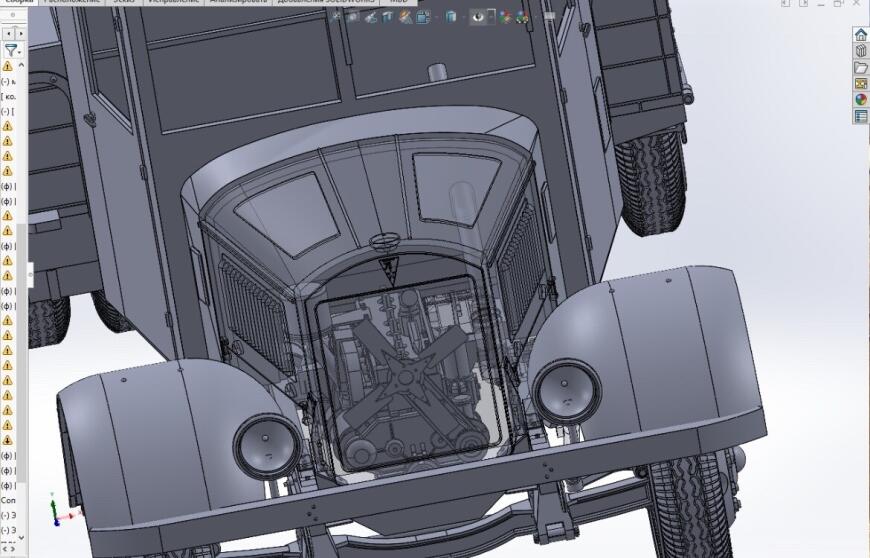Open the Appearances color wheel pane

tap(860, 99)
